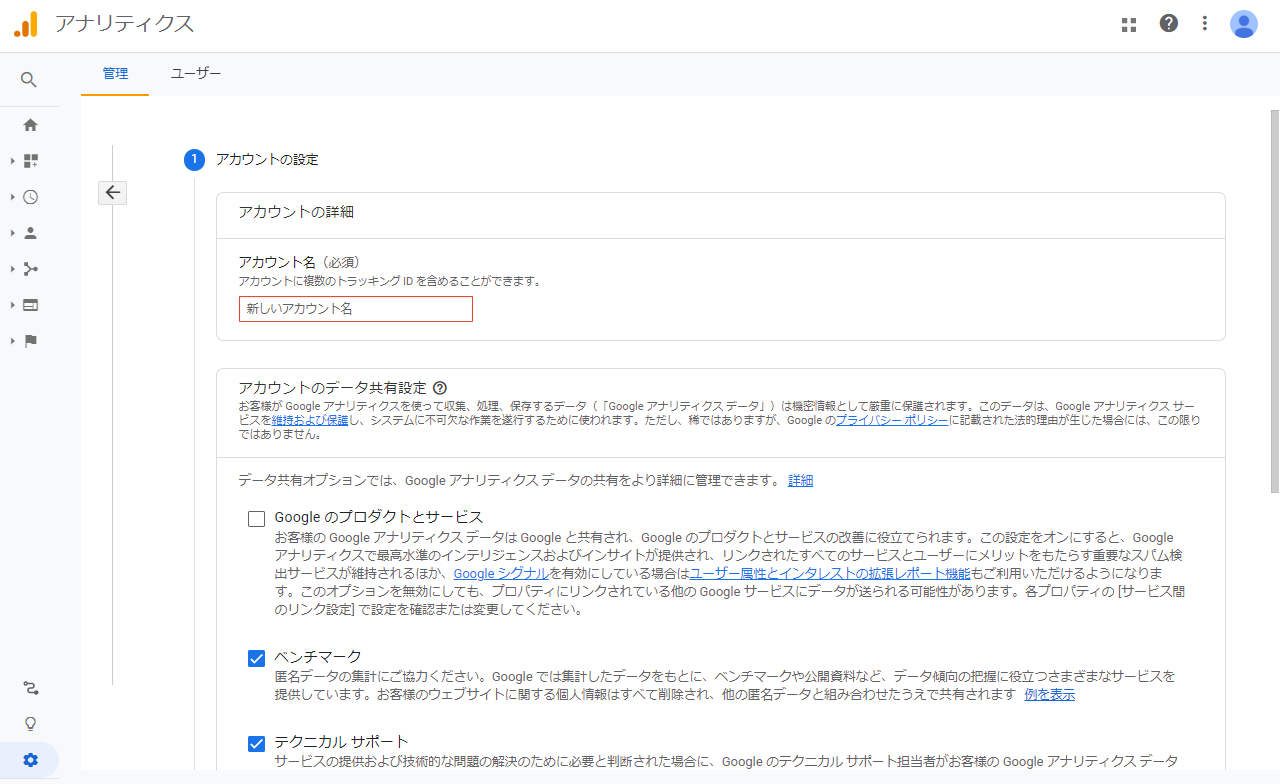Click the Google Analytics logo
The width and height of the screenshot is (1280, 784).
point(26,24)
